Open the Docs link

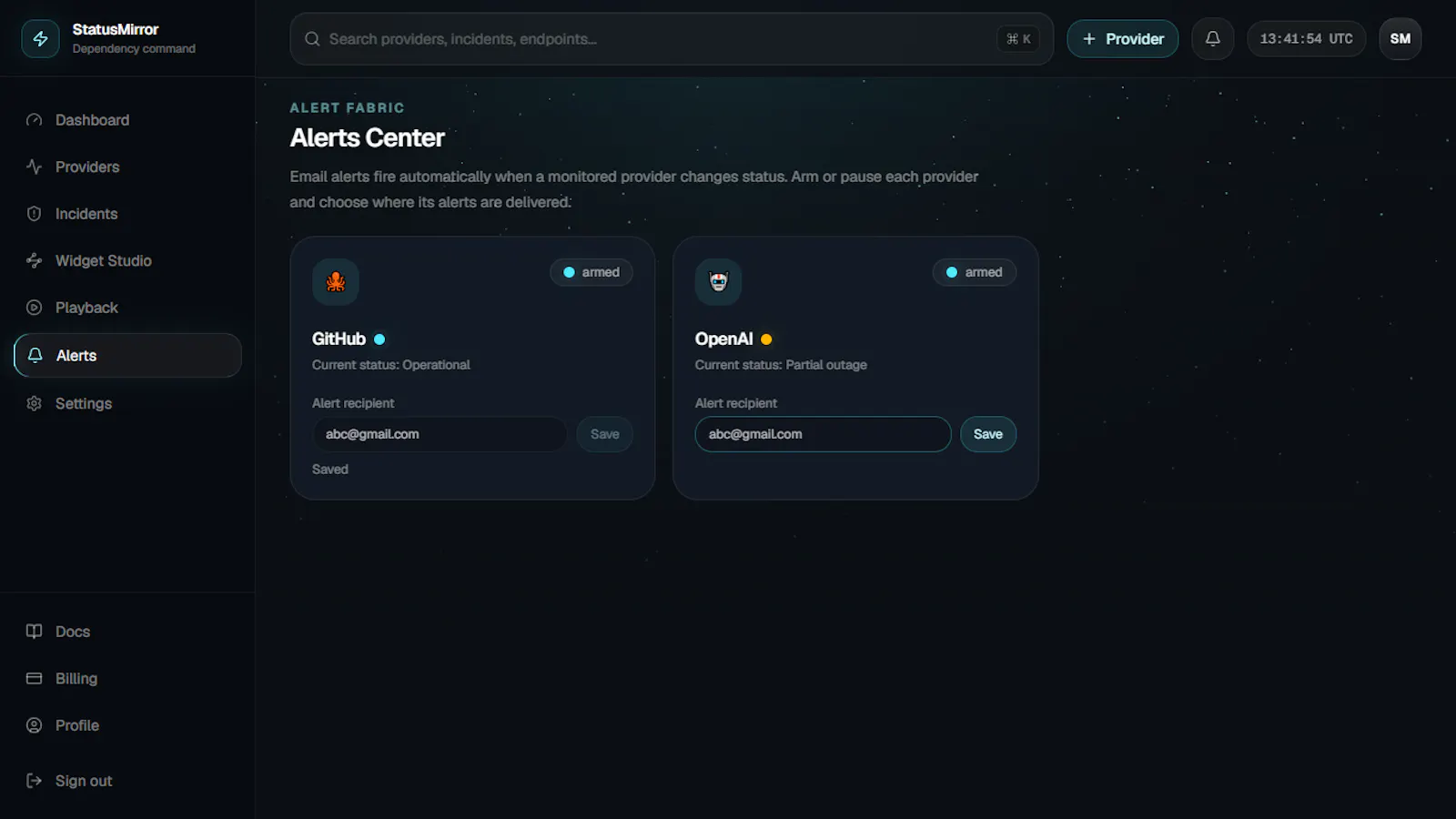pyautogui.click(x=127, y=632)
